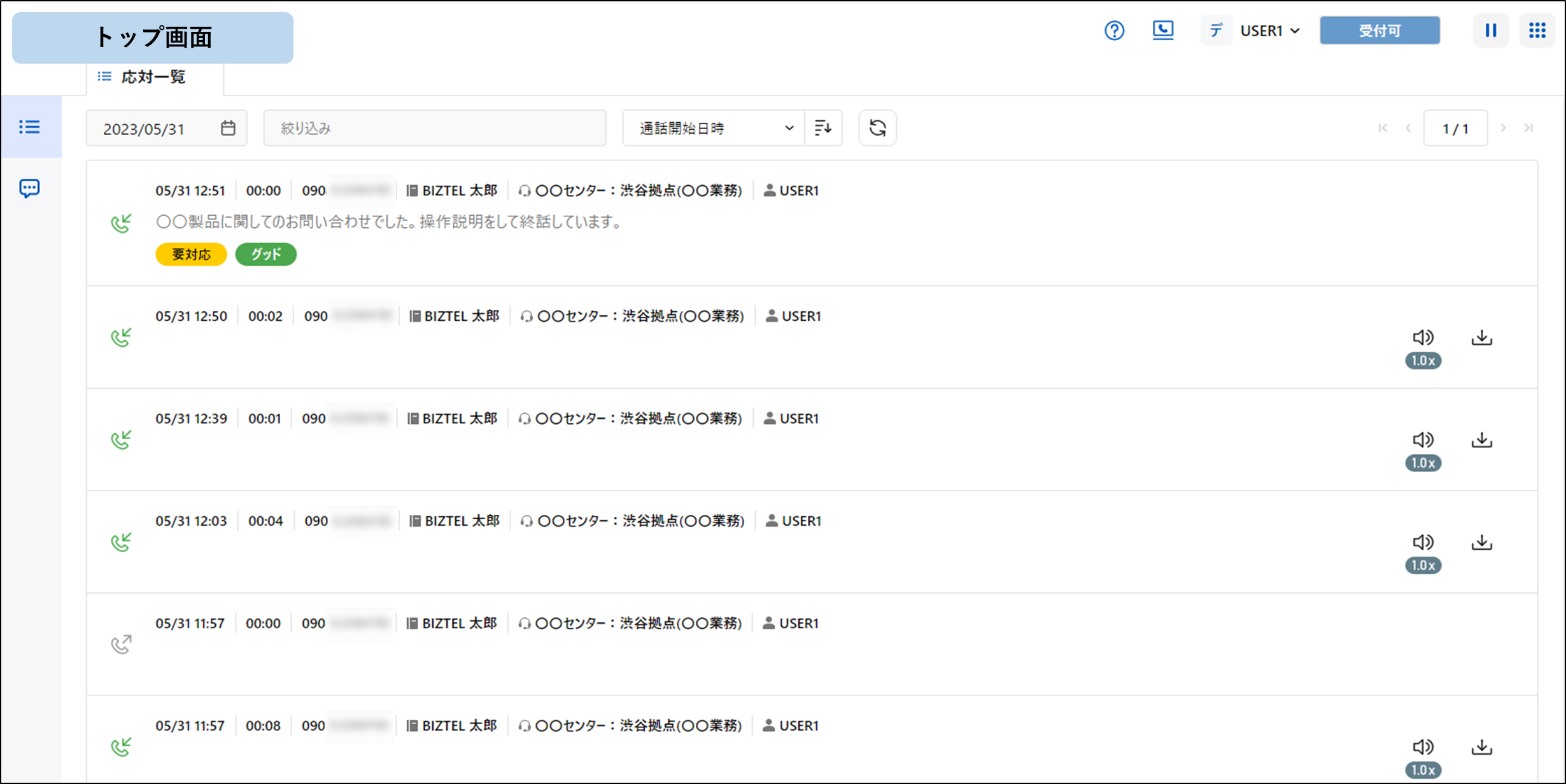Click the 要対応 tag label
This screenshot has width=1566, height=784.
191,255
